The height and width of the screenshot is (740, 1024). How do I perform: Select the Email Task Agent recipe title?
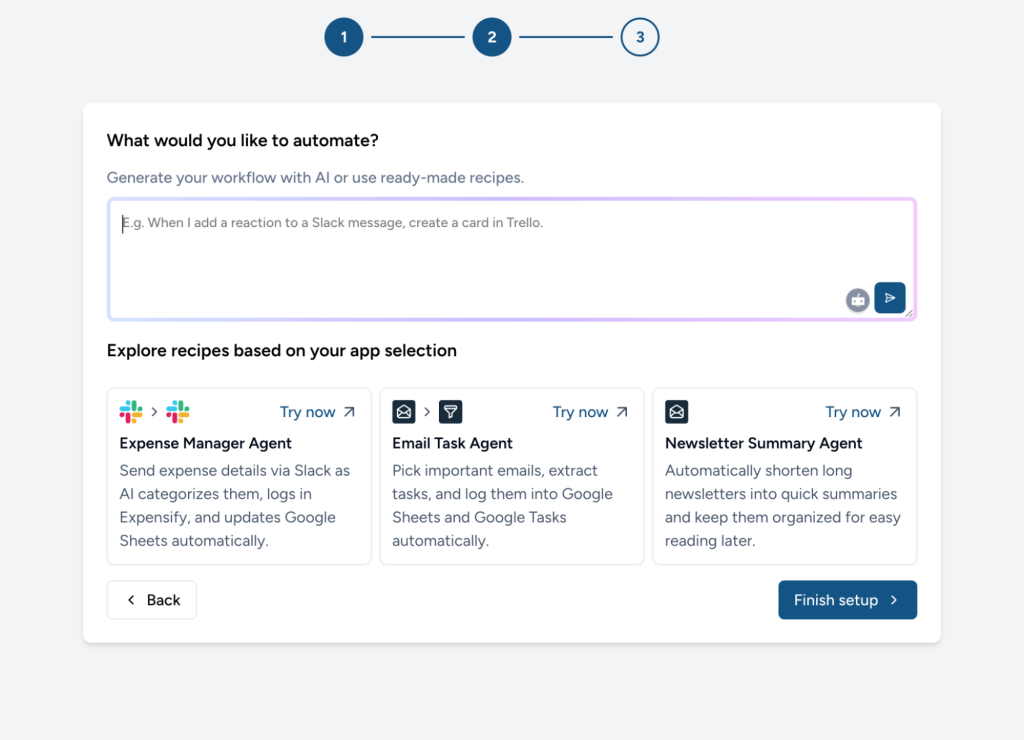[452, 443]
